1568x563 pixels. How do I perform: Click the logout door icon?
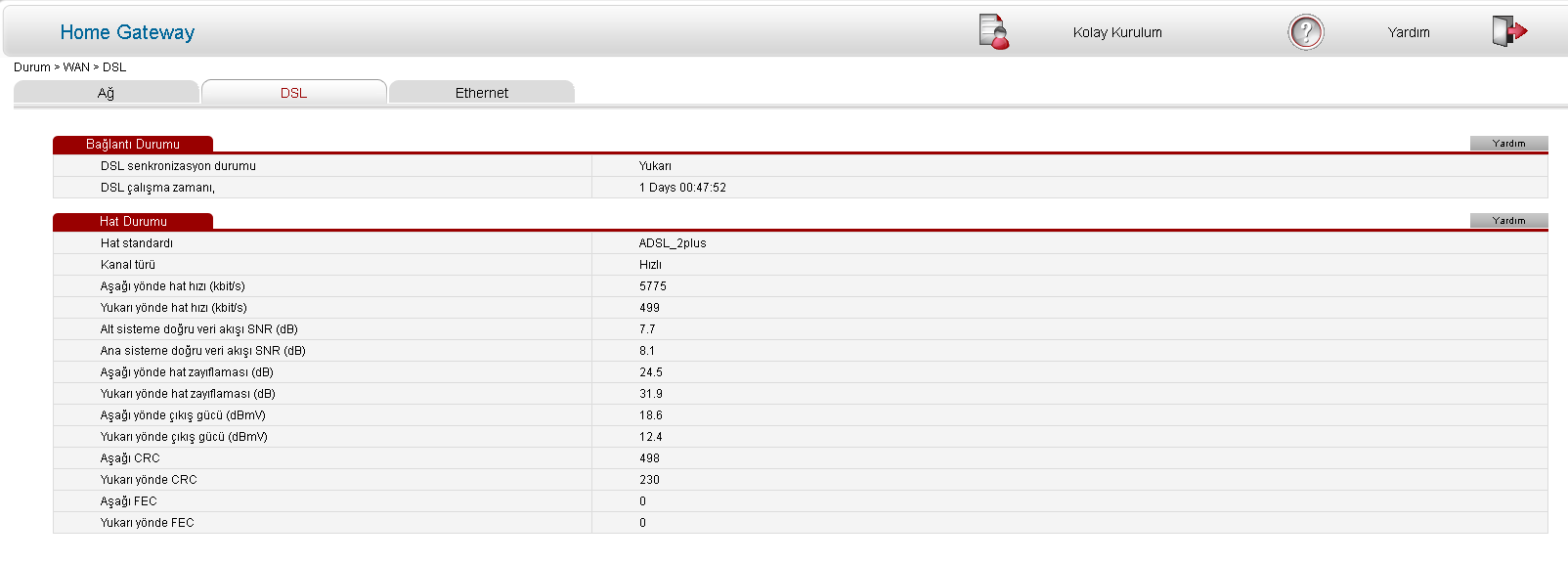pos(1508,31)
